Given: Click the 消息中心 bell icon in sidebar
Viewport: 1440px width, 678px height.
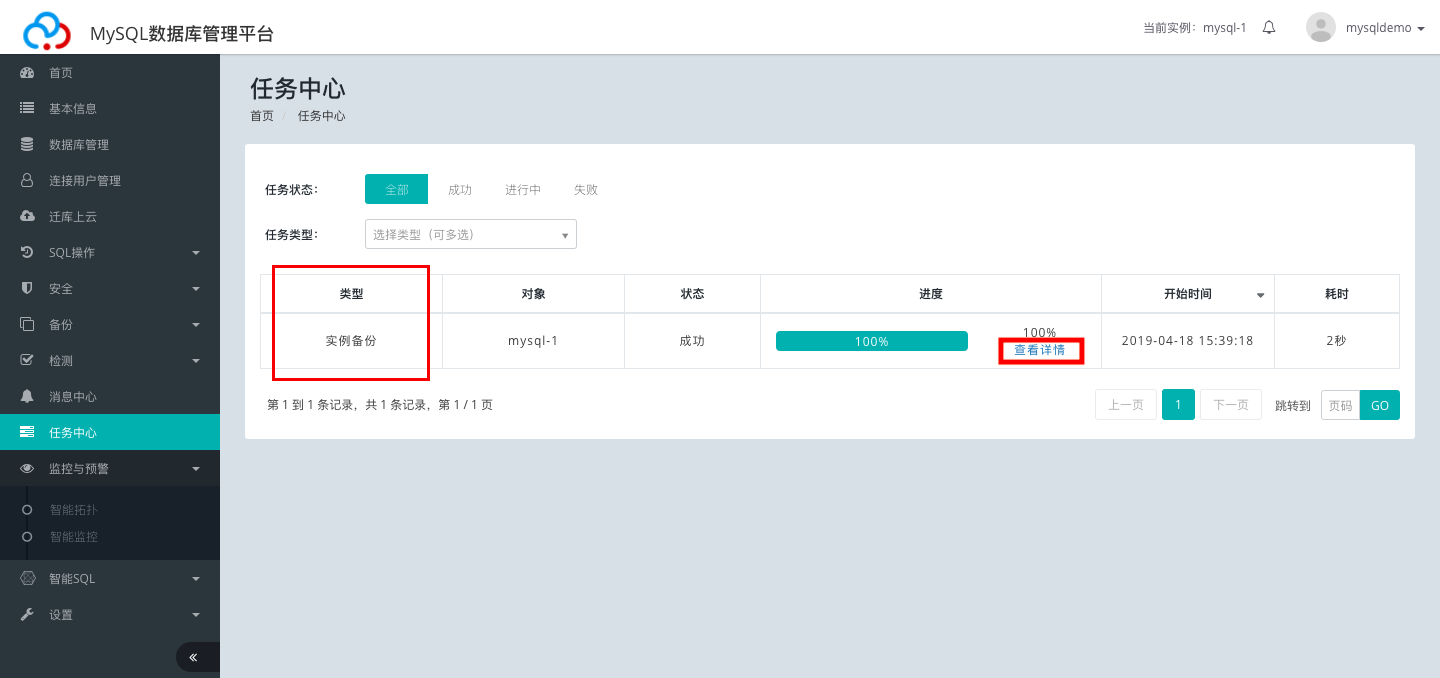Looking at the screenshot, I should 27,397.
